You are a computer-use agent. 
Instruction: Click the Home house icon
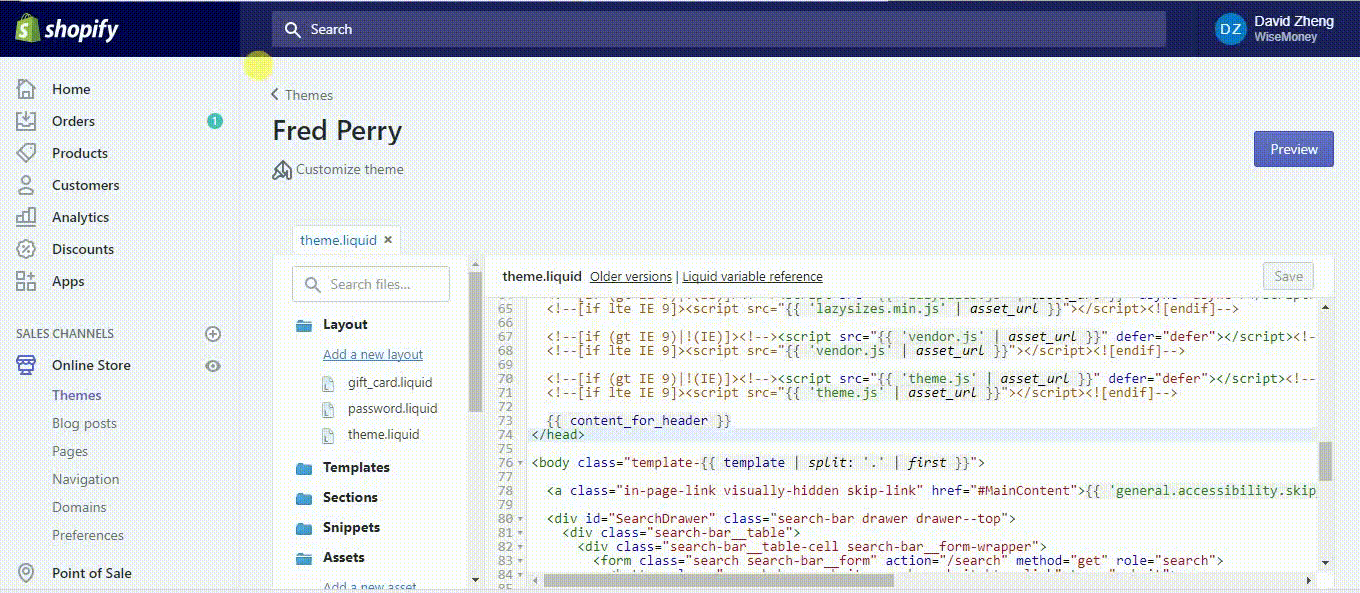(26, 89)
